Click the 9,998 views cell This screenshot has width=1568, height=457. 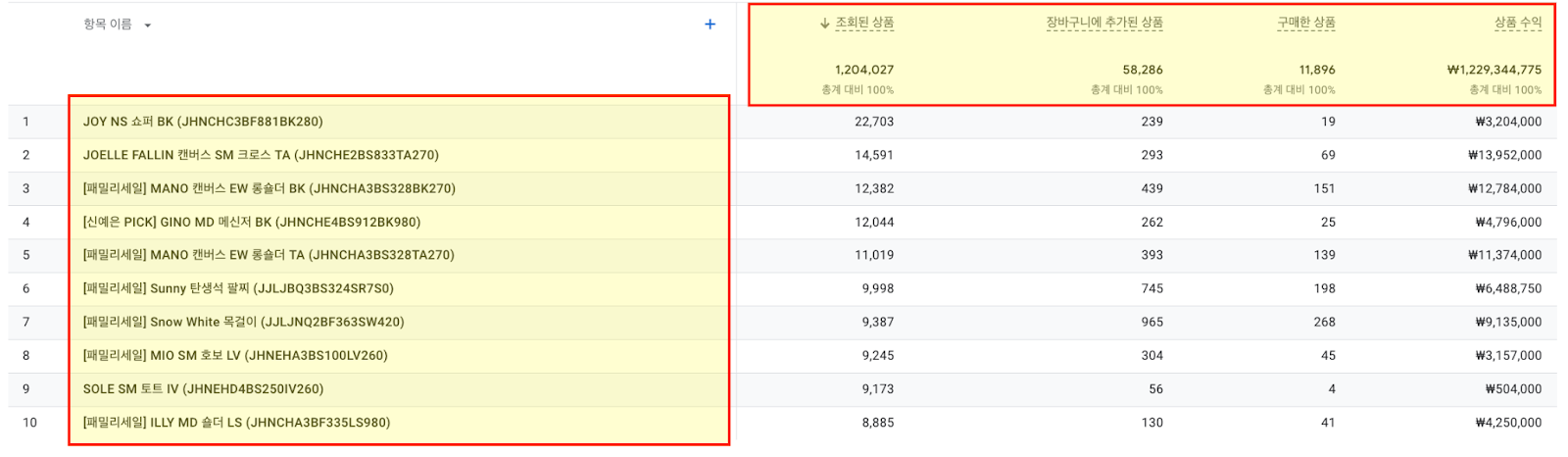click(x=878, y=288)
